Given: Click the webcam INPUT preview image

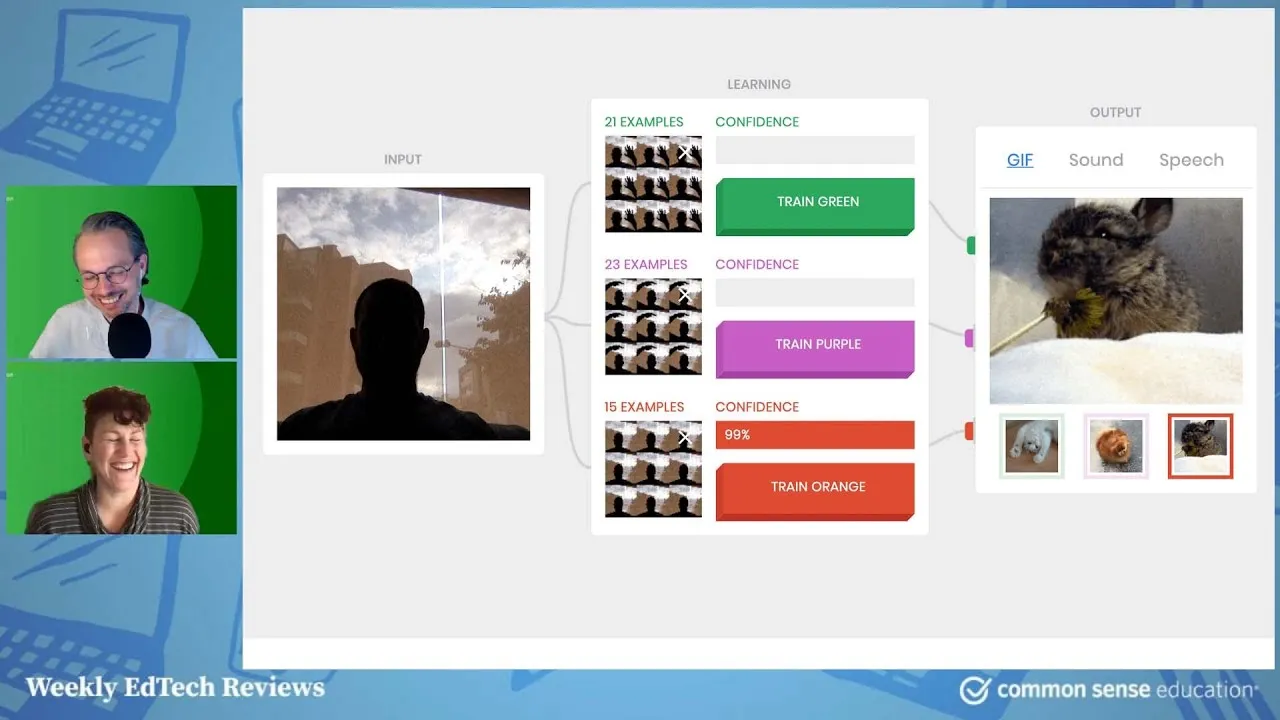Looking at the screenshot, I should 402,313.
